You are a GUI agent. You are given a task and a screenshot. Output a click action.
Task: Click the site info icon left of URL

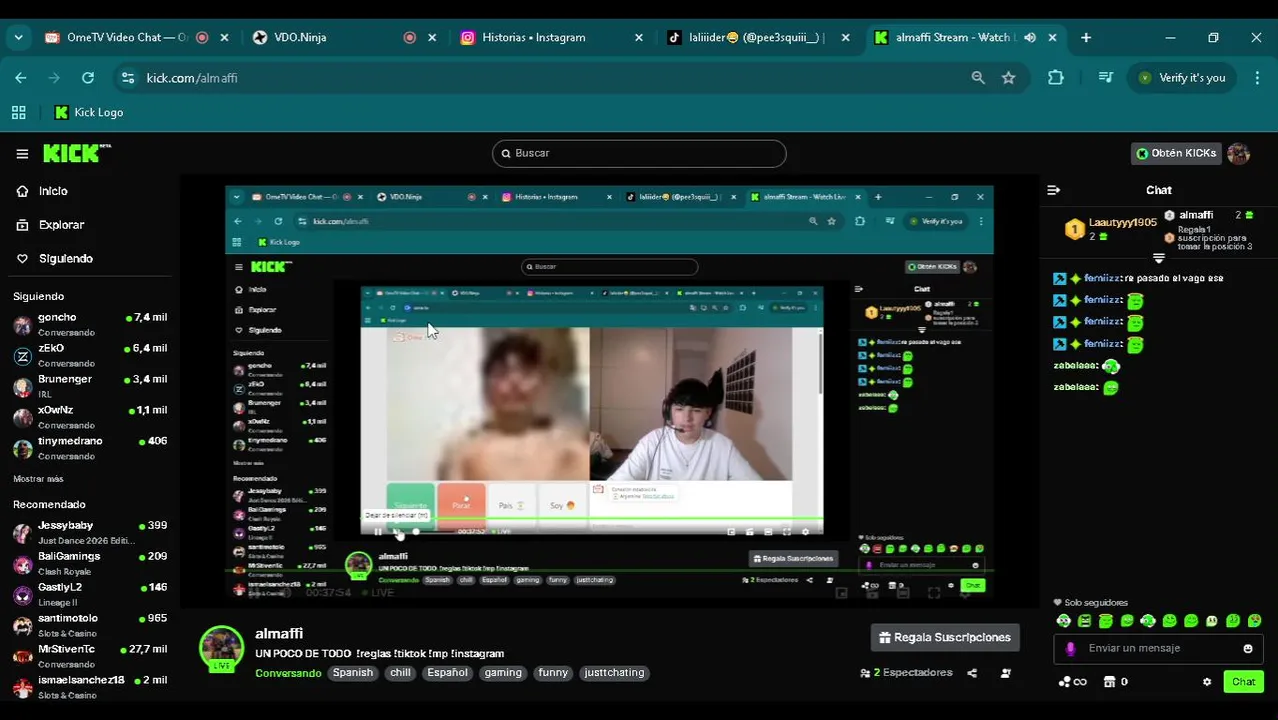click(127, 77)
